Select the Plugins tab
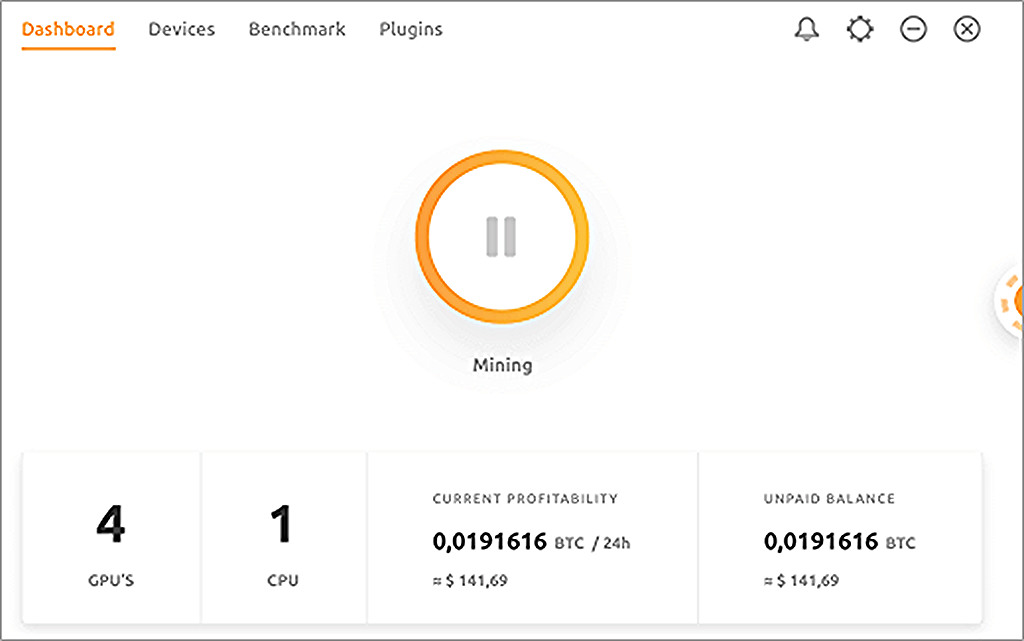The width and height of the screenshot is (1024, 641). point(411,30)
